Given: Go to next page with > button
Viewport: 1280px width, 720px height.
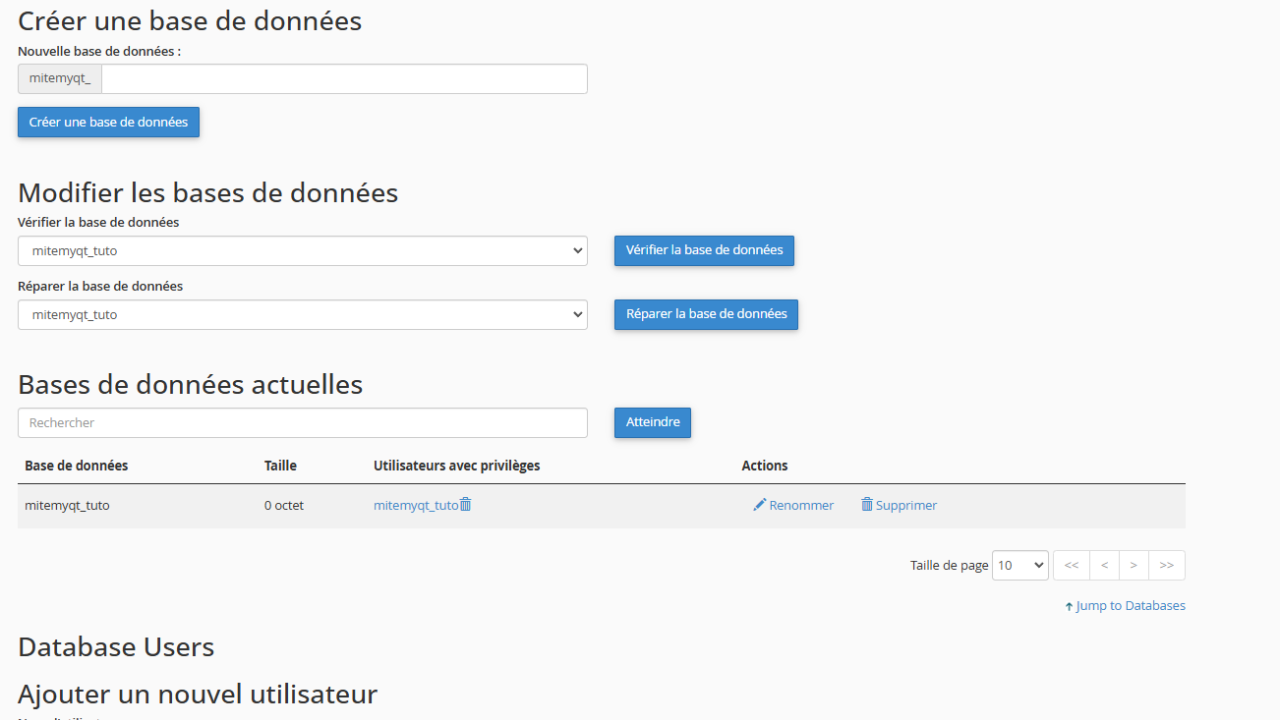Looking at the screenshot, I should [1133, 565].
